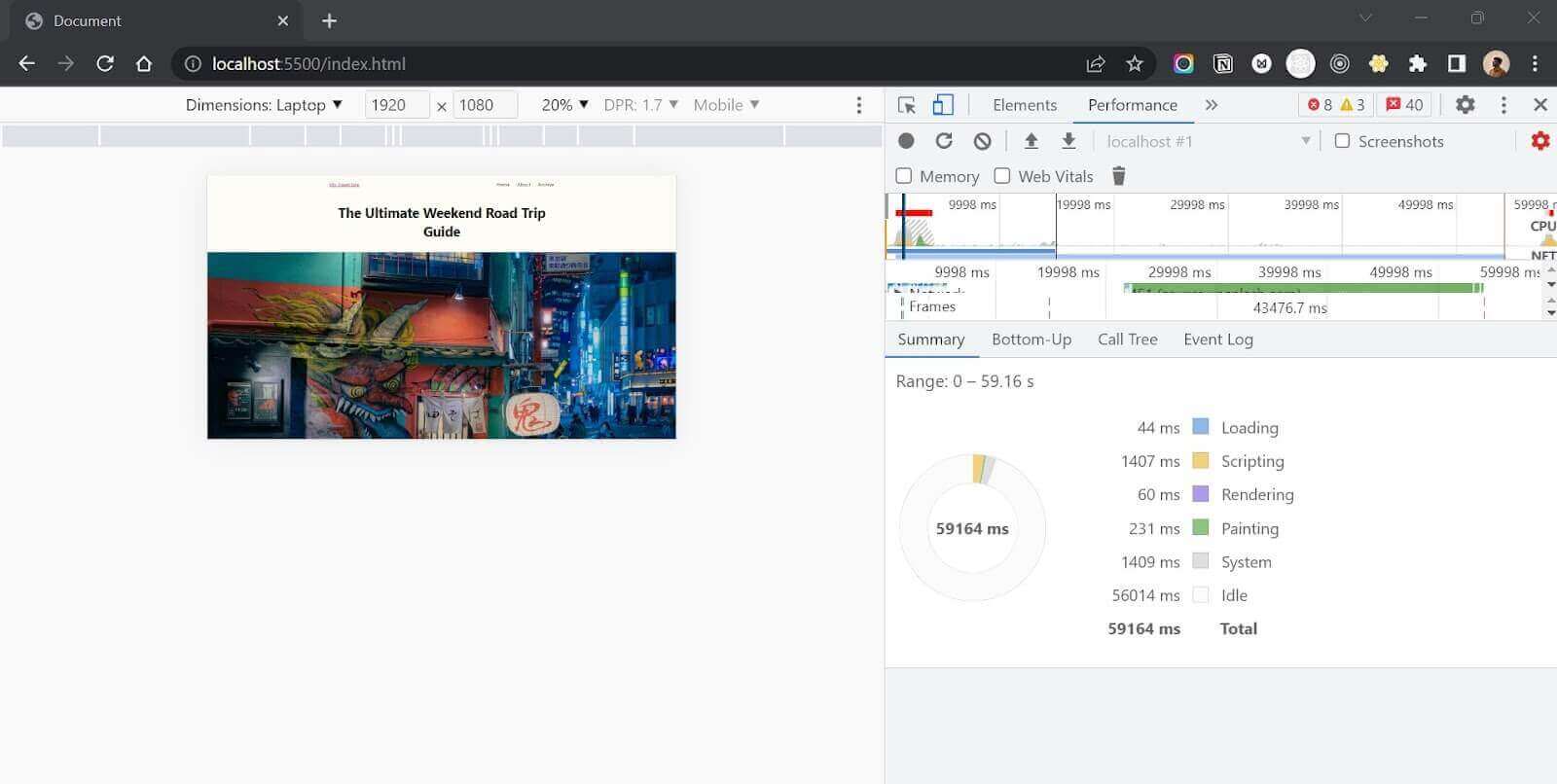Open the Elements panel tab
This screenshot has width=1557, height=784.
[x=1024, y=105]
